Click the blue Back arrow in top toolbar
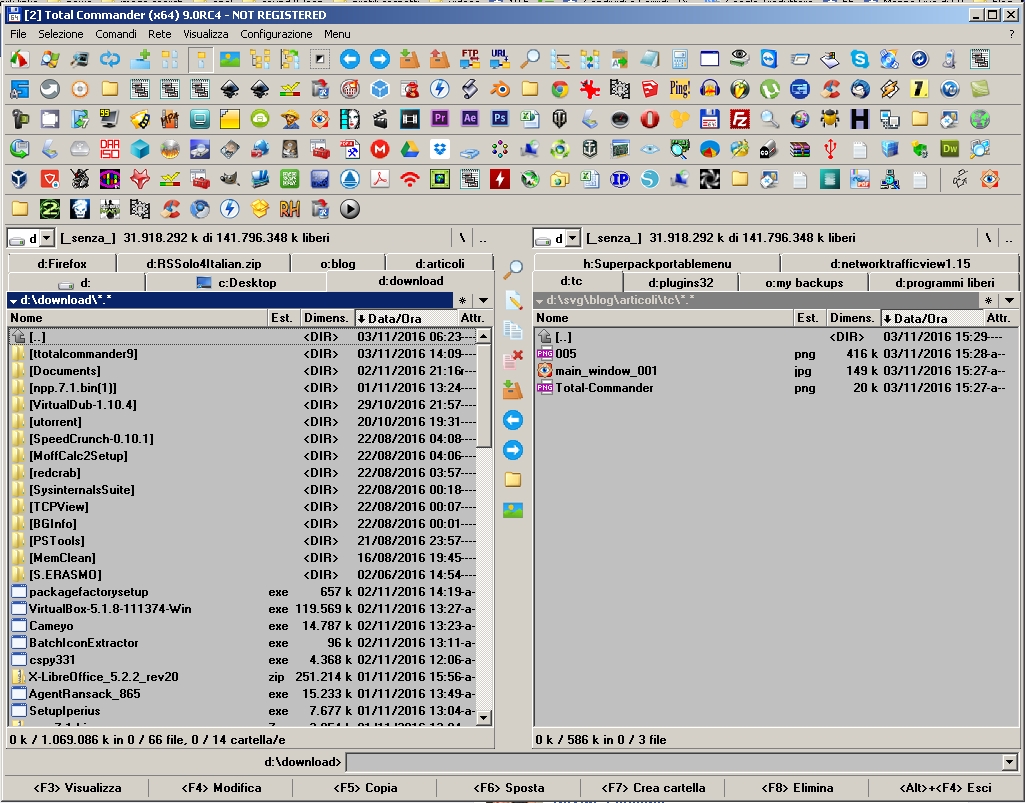Screen dimensions: 1025x803 coord(350,60)
